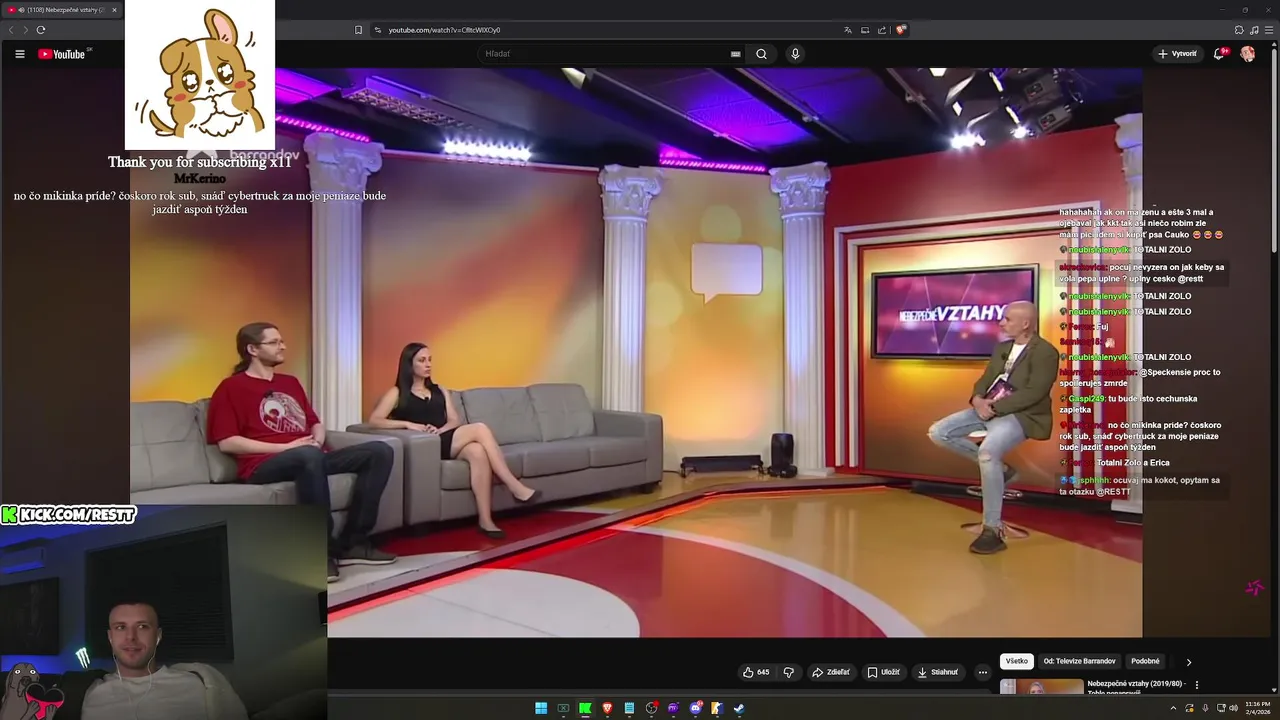This screenshot has width=1280, height=720.
Task: Open the browser main menu
Action: tap(1268, 30)
